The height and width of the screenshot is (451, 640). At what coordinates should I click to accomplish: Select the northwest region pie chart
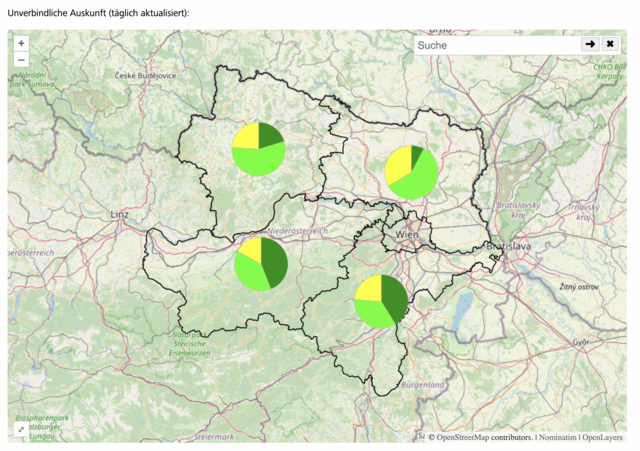tap(259, 149)
